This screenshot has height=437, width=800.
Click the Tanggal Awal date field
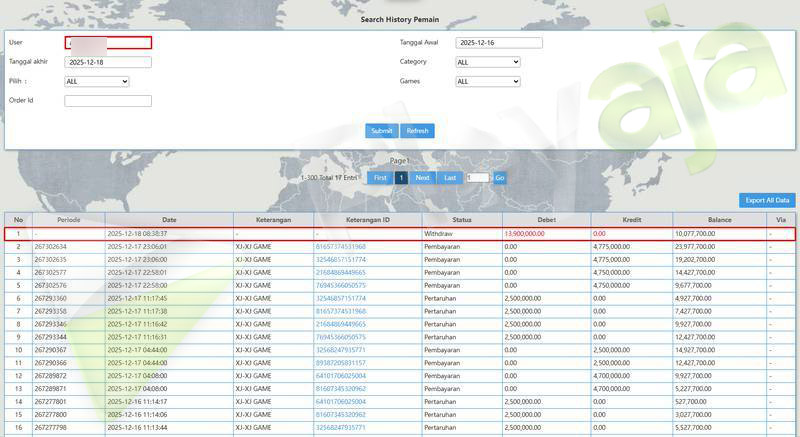(x=498, y=43)
